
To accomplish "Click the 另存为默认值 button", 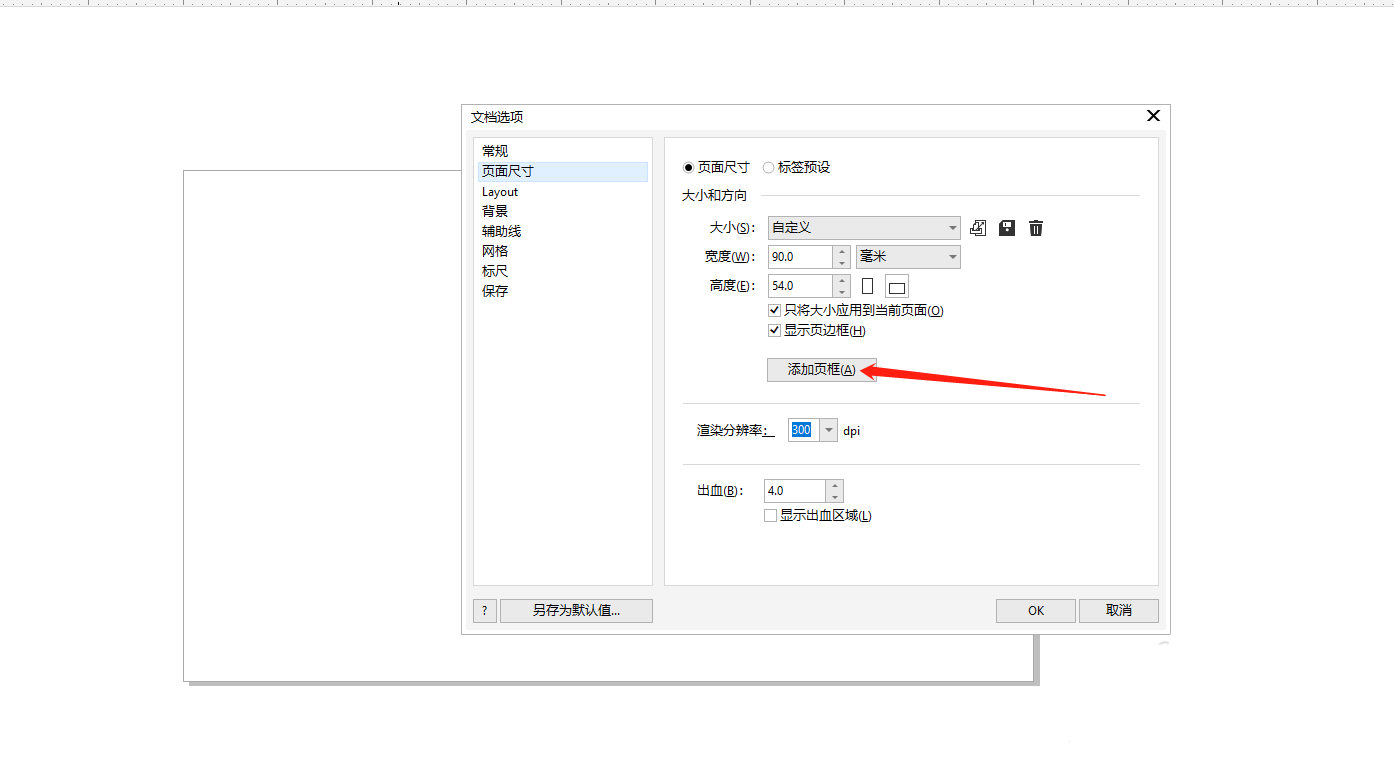I will click(576, 610).
